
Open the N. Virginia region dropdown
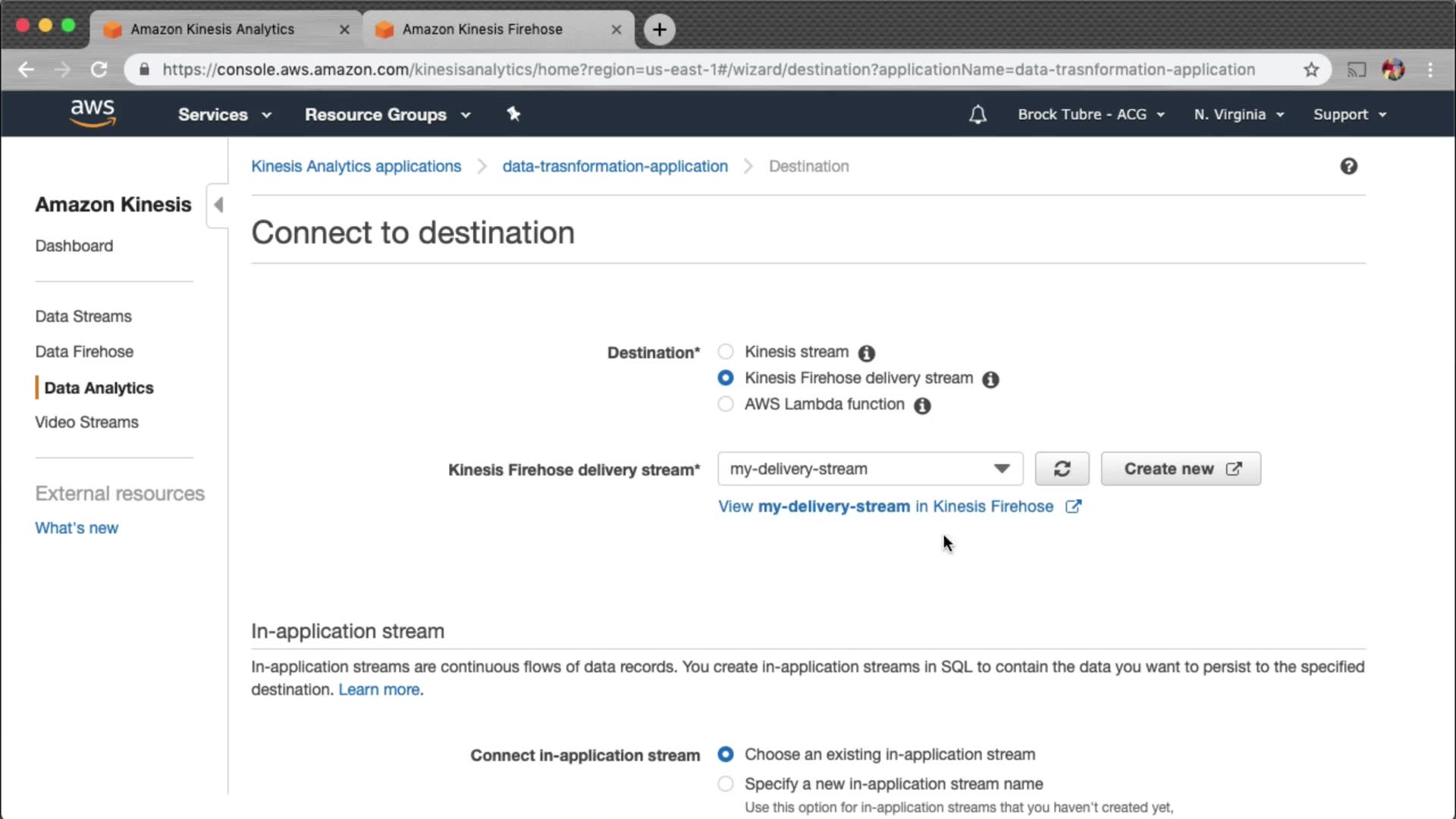[x=1238, y=115]
